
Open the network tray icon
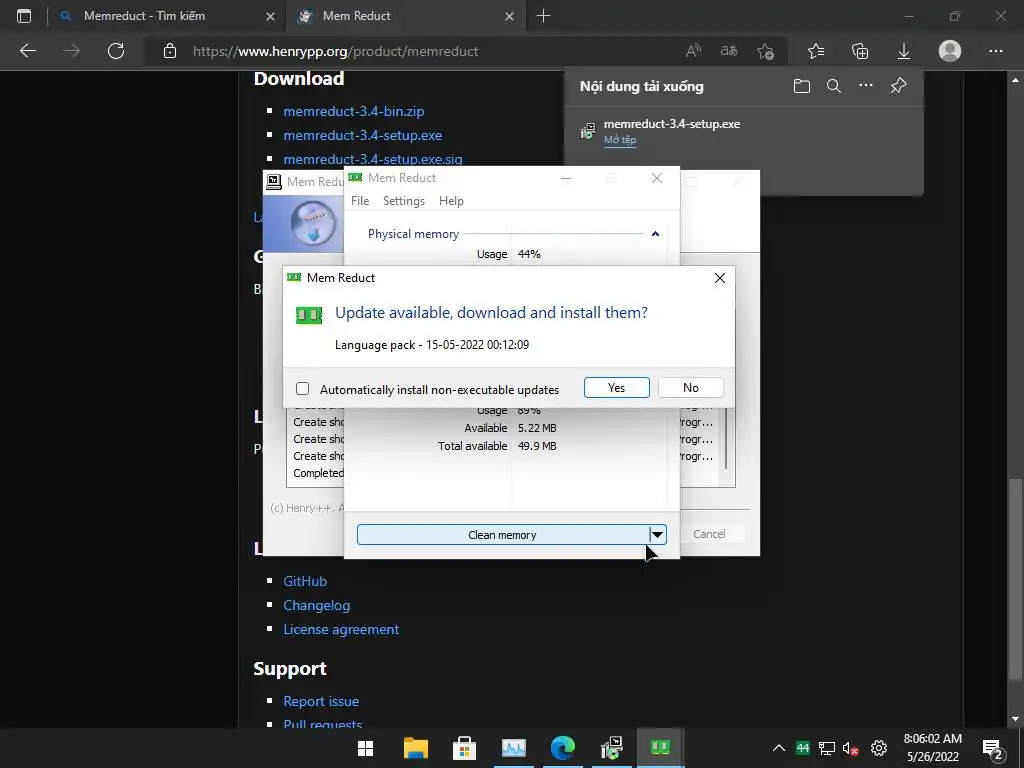pos(827,748)
